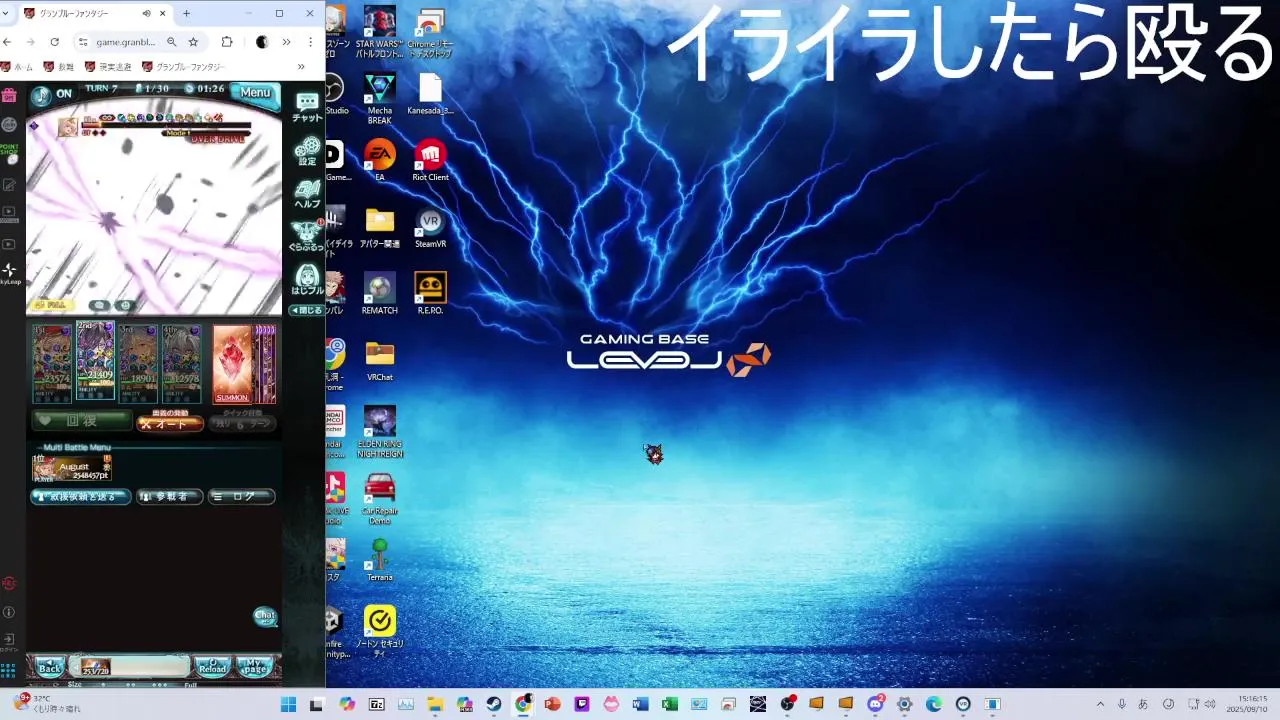Click the SkyLeap icon in left sidebar

(9, 273)
